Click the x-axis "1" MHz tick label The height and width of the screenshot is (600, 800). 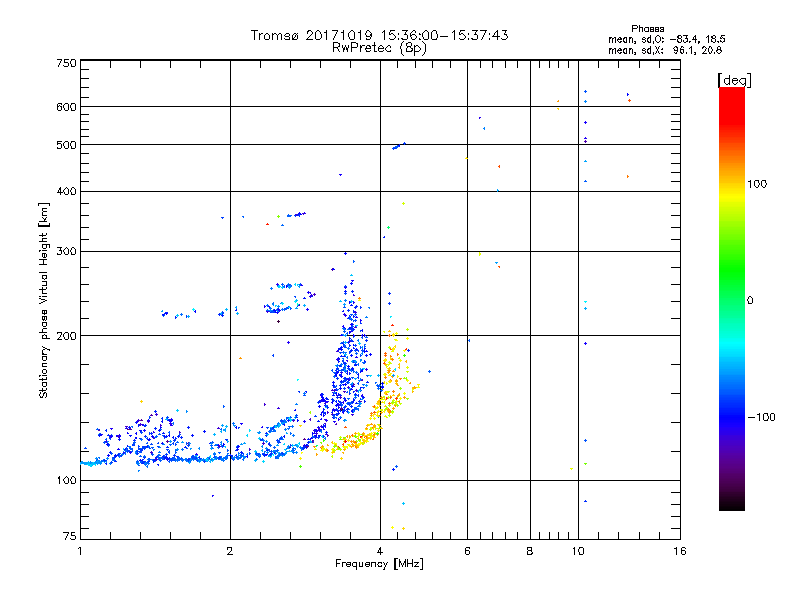click(x=80, y=551)
